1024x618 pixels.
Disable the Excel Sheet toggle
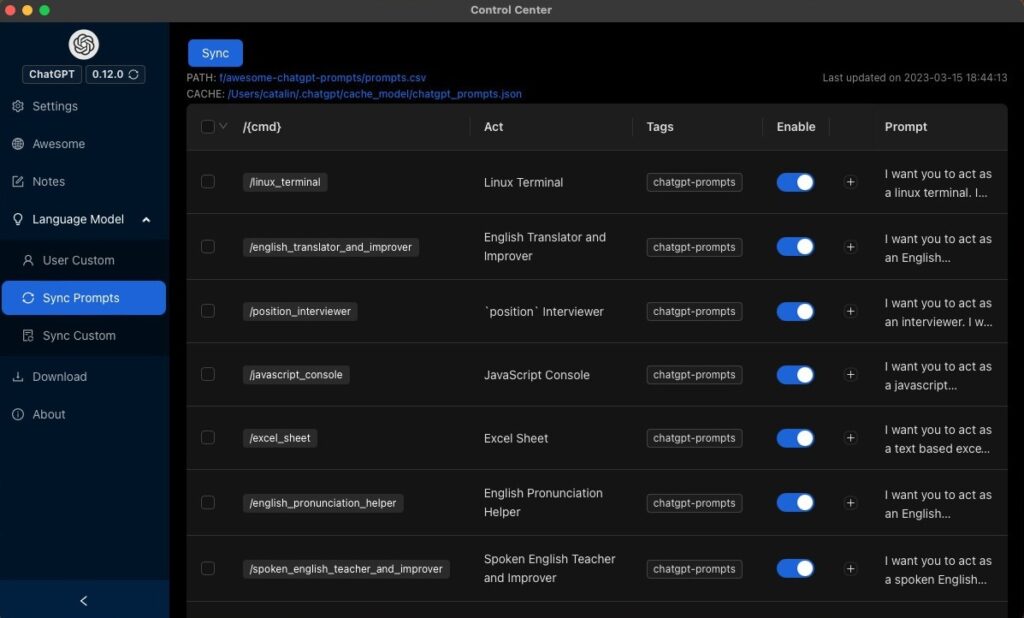795,438
